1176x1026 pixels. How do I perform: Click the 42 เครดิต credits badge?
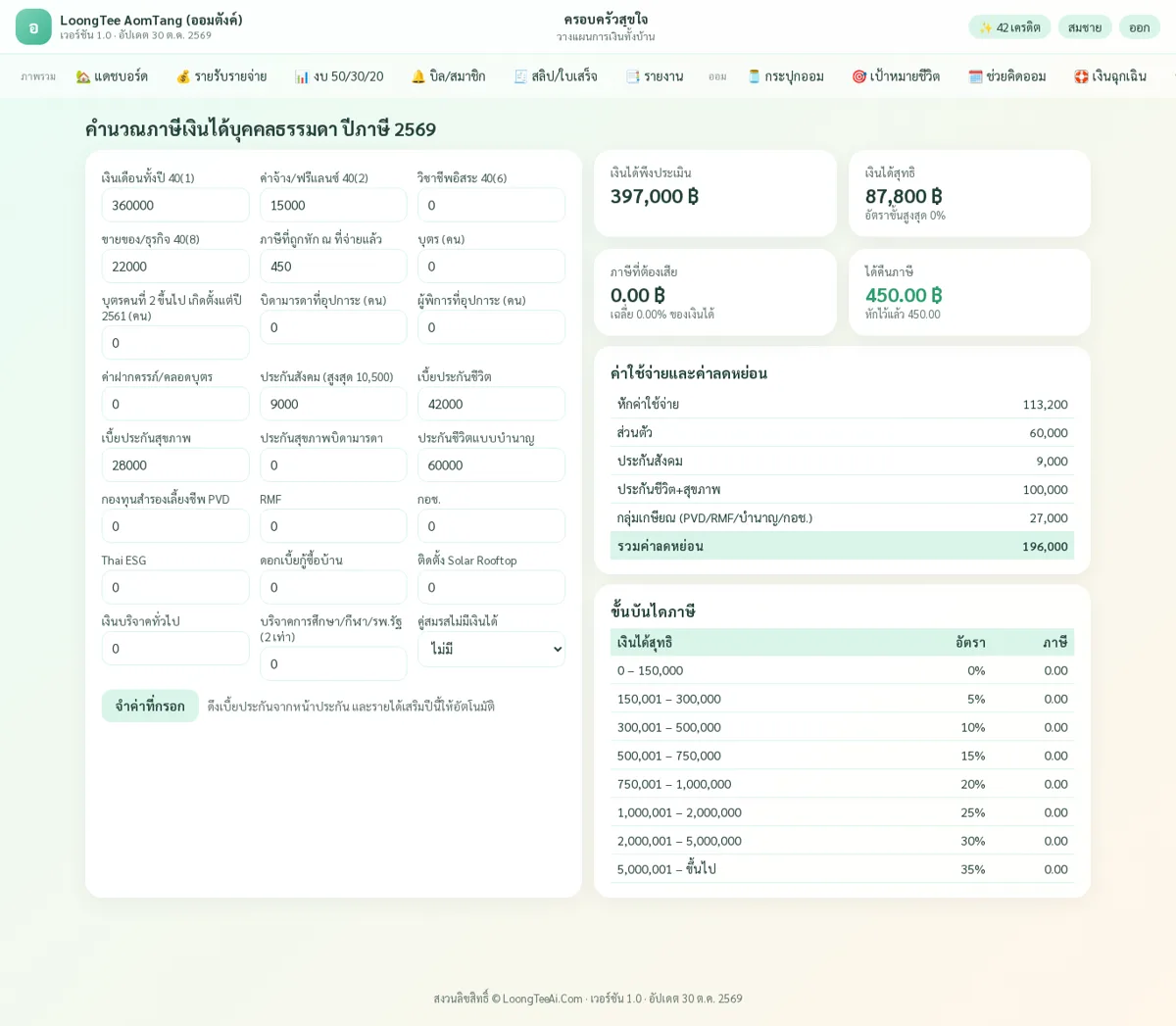pos(1009,27)
